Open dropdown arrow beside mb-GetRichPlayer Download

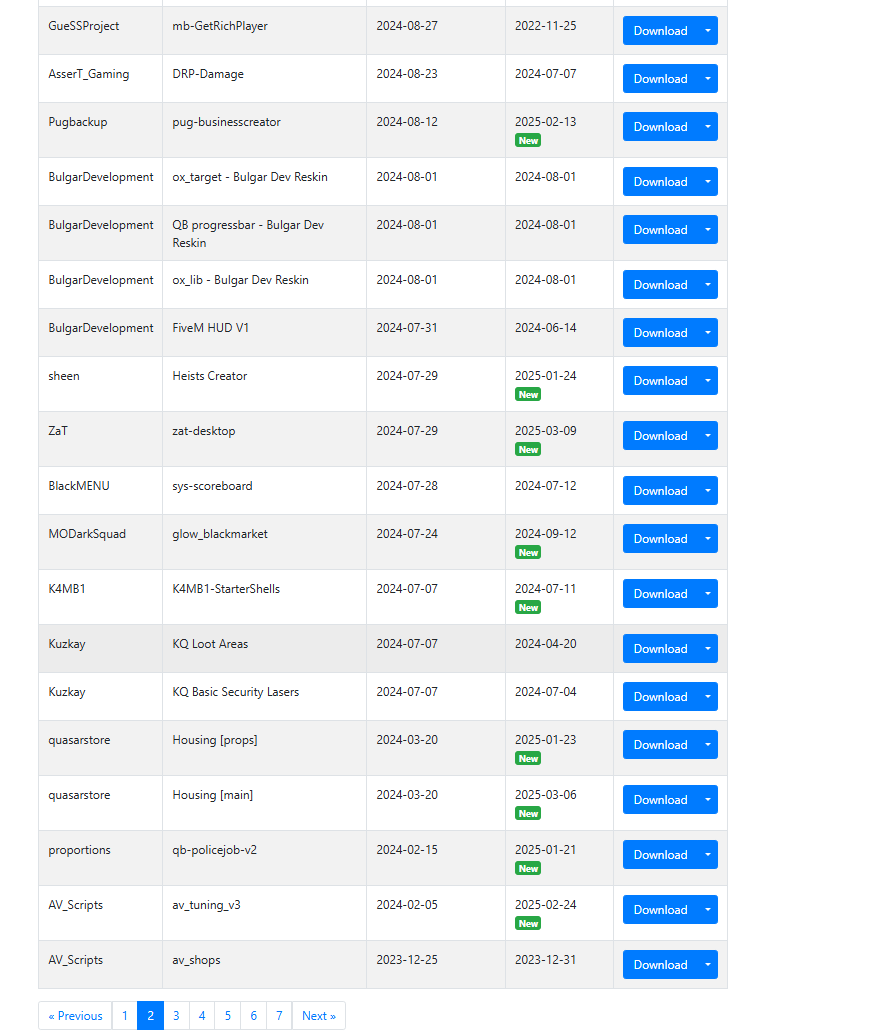pos(708,31)
